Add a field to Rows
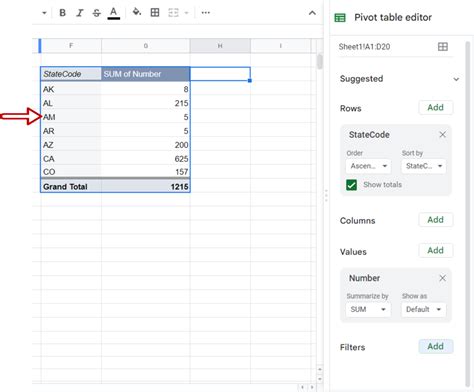 point(435,107)
